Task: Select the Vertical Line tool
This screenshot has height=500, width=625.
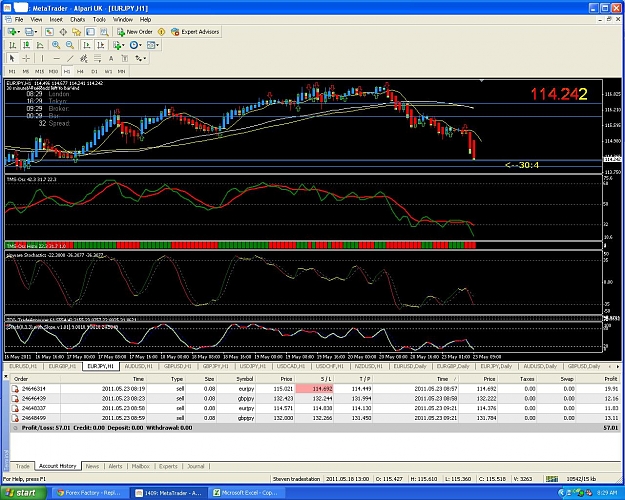Action: click(x=42, y=59)
